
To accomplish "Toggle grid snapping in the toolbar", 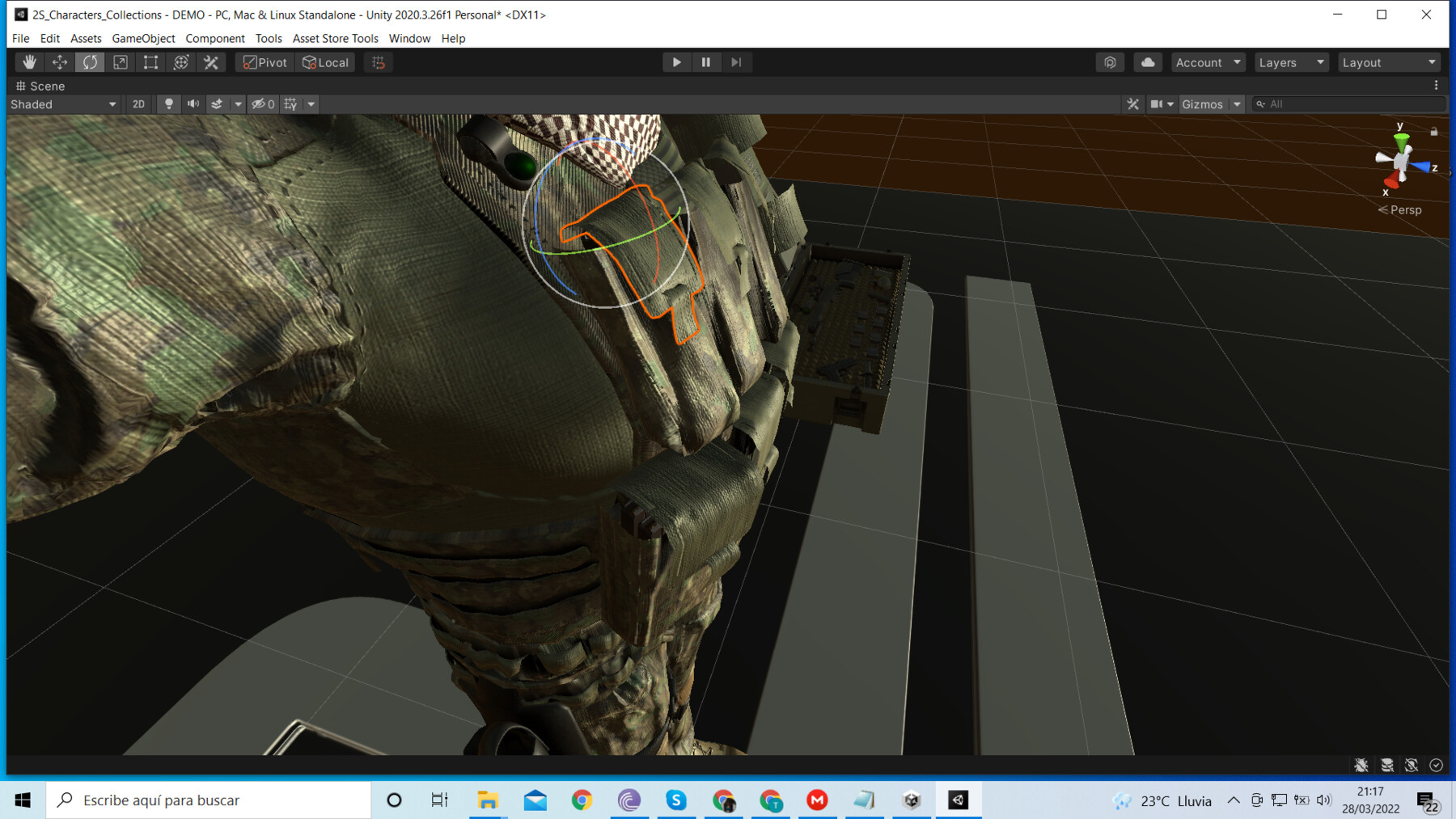I will (379, 62).
